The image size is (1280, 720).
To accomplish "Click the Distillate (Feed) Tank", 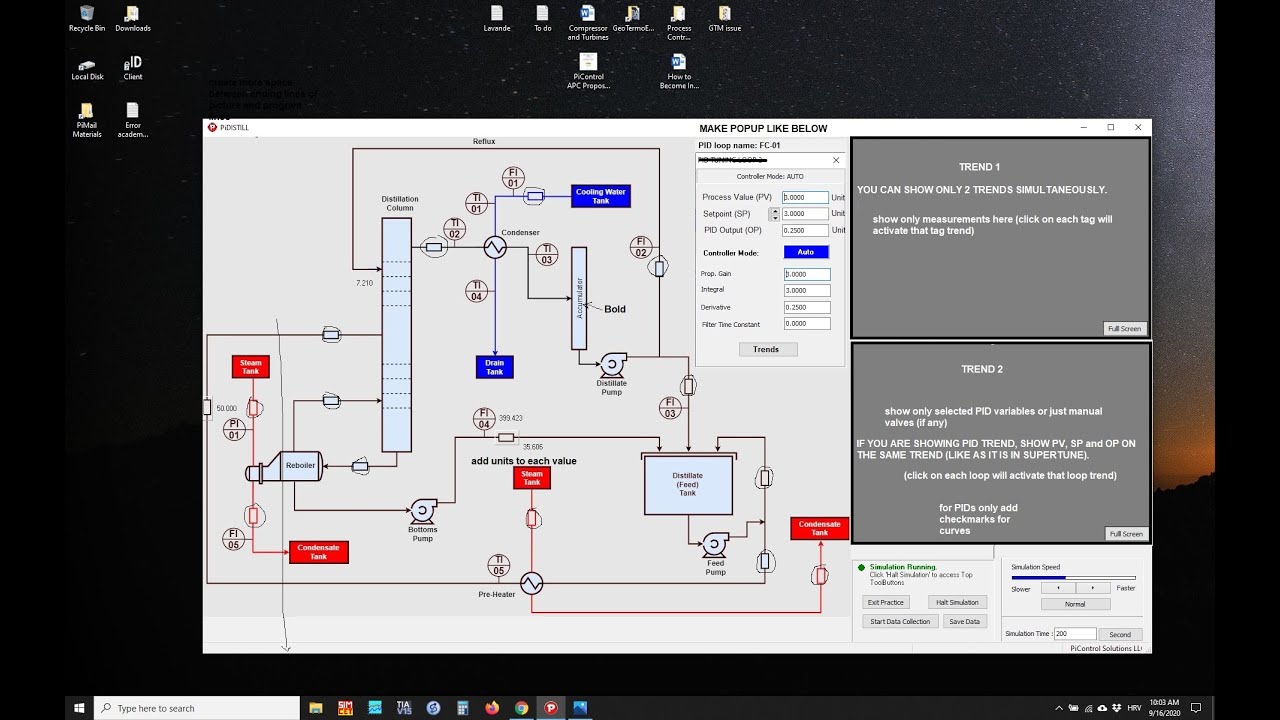I will pyautogui.click(x=688, y=485).
